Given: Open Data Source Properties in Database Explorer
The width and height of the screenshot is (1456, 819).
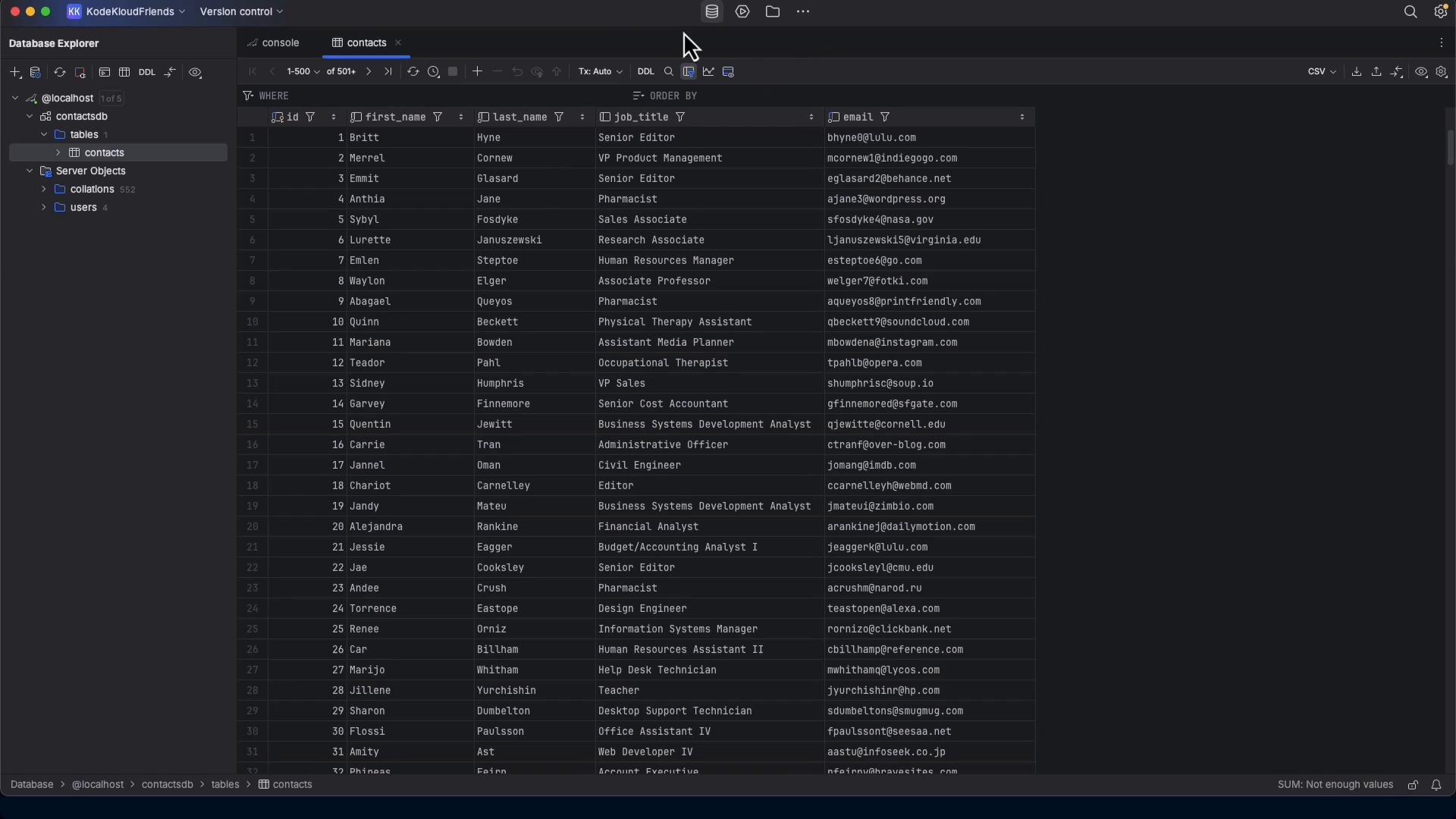Looking at the screenshot, I should (36, 73).
